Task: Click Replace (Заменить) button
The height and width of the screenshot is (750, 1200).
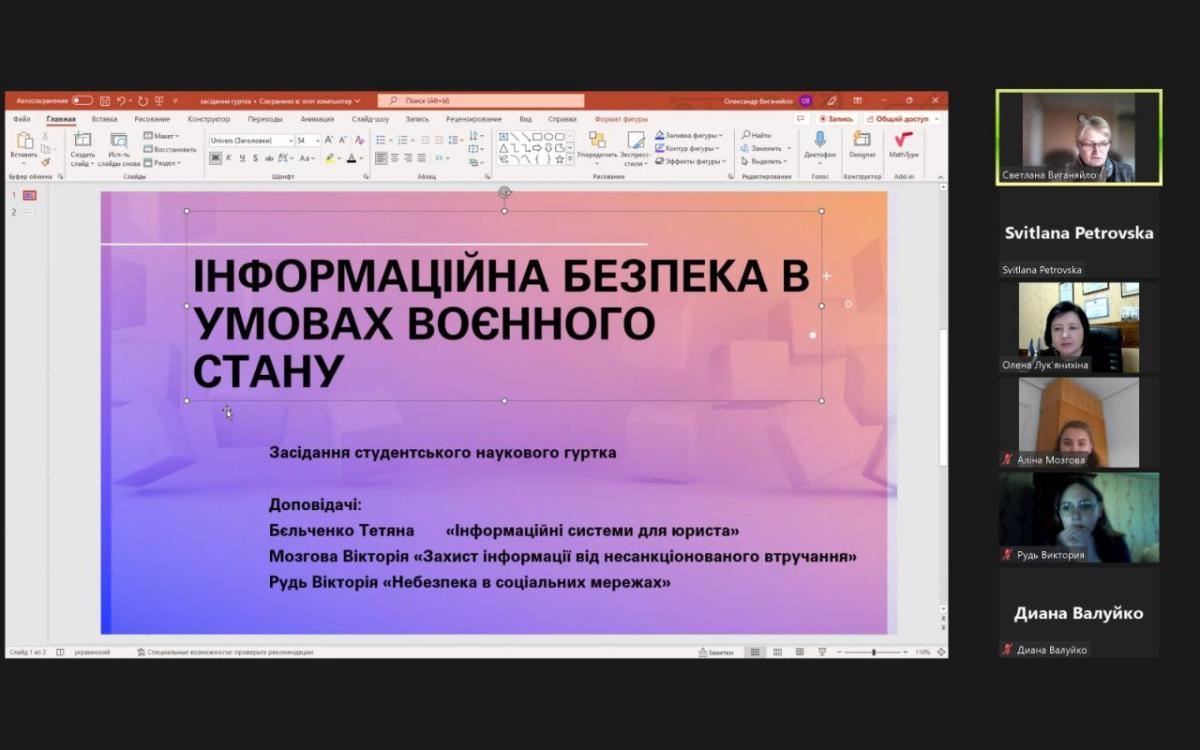Action: point(765,148)
